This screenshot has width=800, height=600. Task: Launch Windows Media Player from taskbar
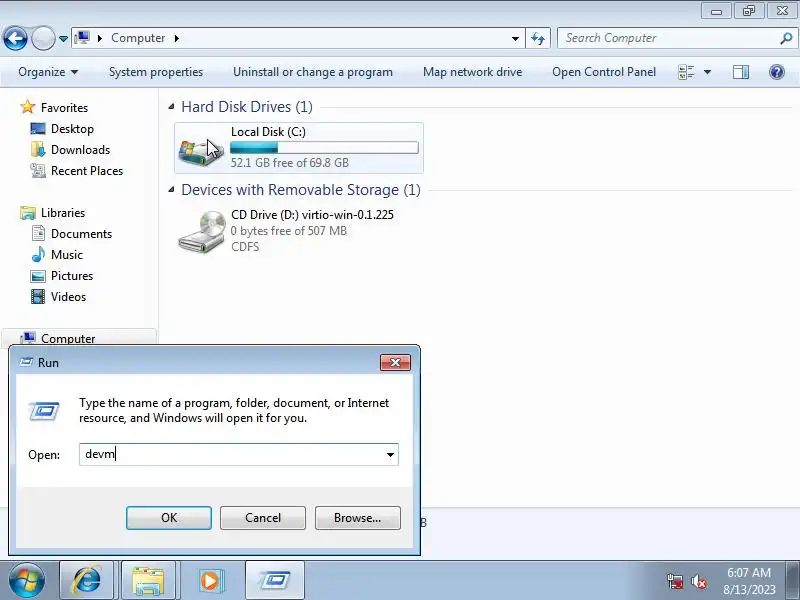pyautogui.click(x=210, y=581)
